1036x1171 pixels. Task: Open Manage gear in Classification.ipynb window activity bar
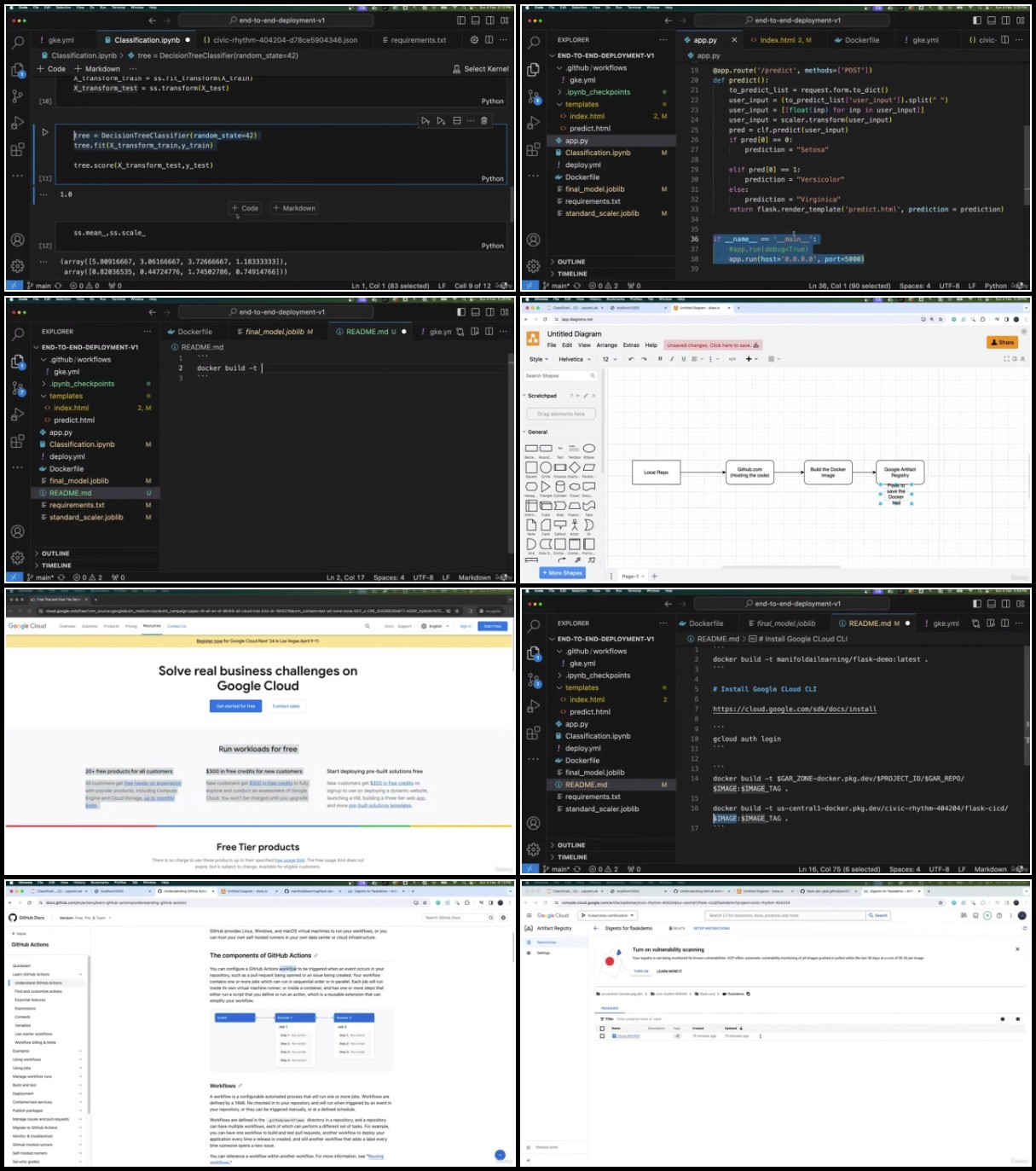(x=17, y=266)
